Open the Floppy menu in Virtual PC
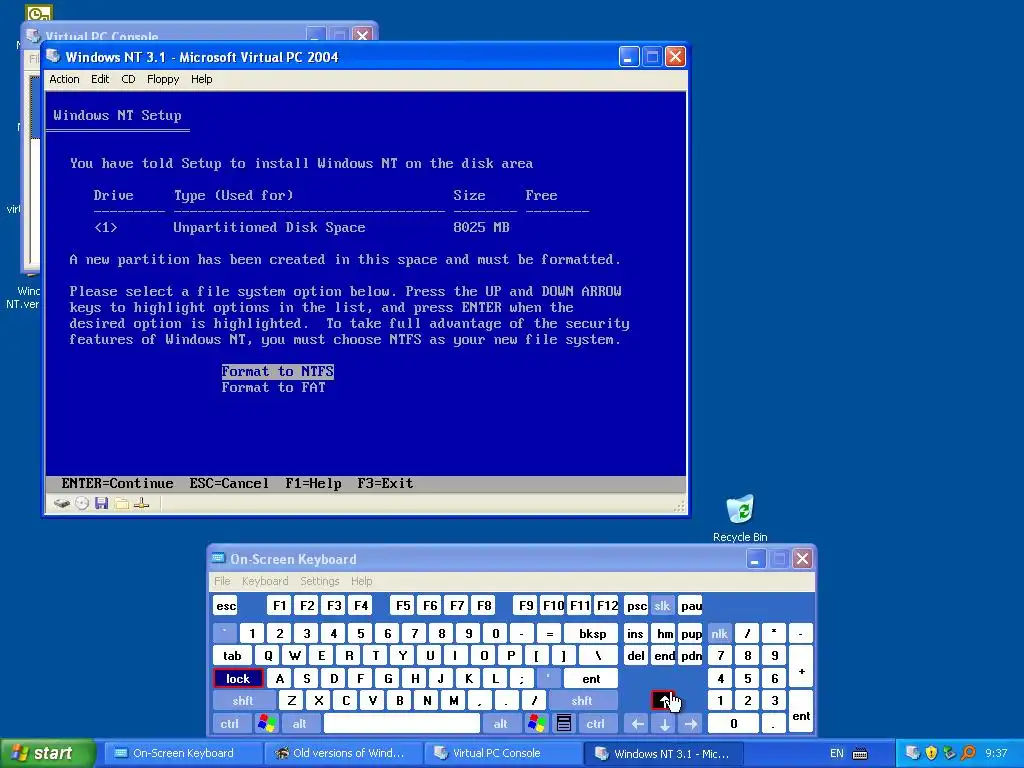This screenshot has width=1024, height=768. tap(163, 79)
